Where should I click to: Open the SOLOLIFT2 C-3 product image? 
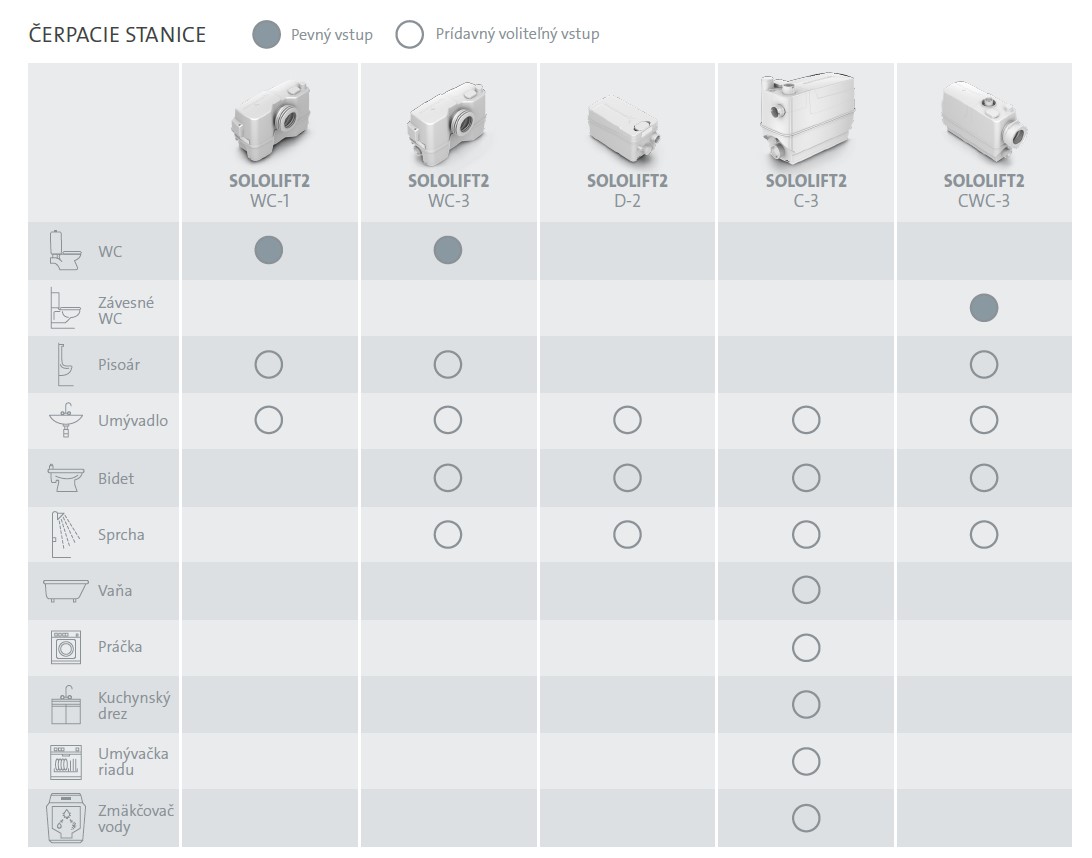(x=805, y=117)
